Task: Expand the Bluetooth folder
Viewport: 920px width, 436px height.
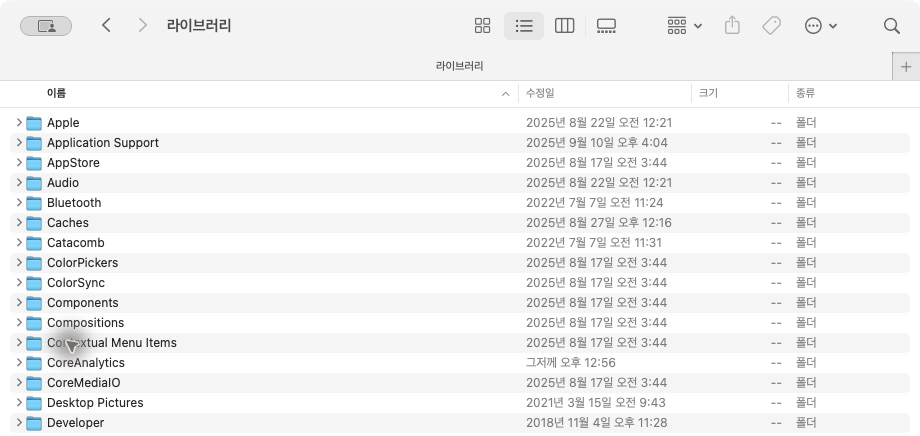Action: coord(19,202)
